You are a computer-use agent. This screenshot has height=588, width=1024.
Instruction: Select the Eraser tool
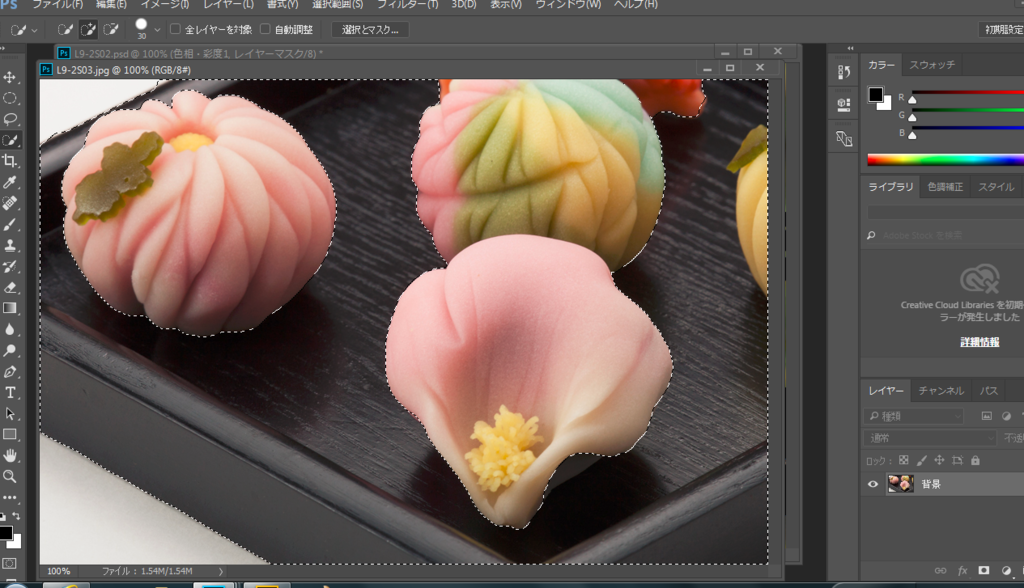10,287
